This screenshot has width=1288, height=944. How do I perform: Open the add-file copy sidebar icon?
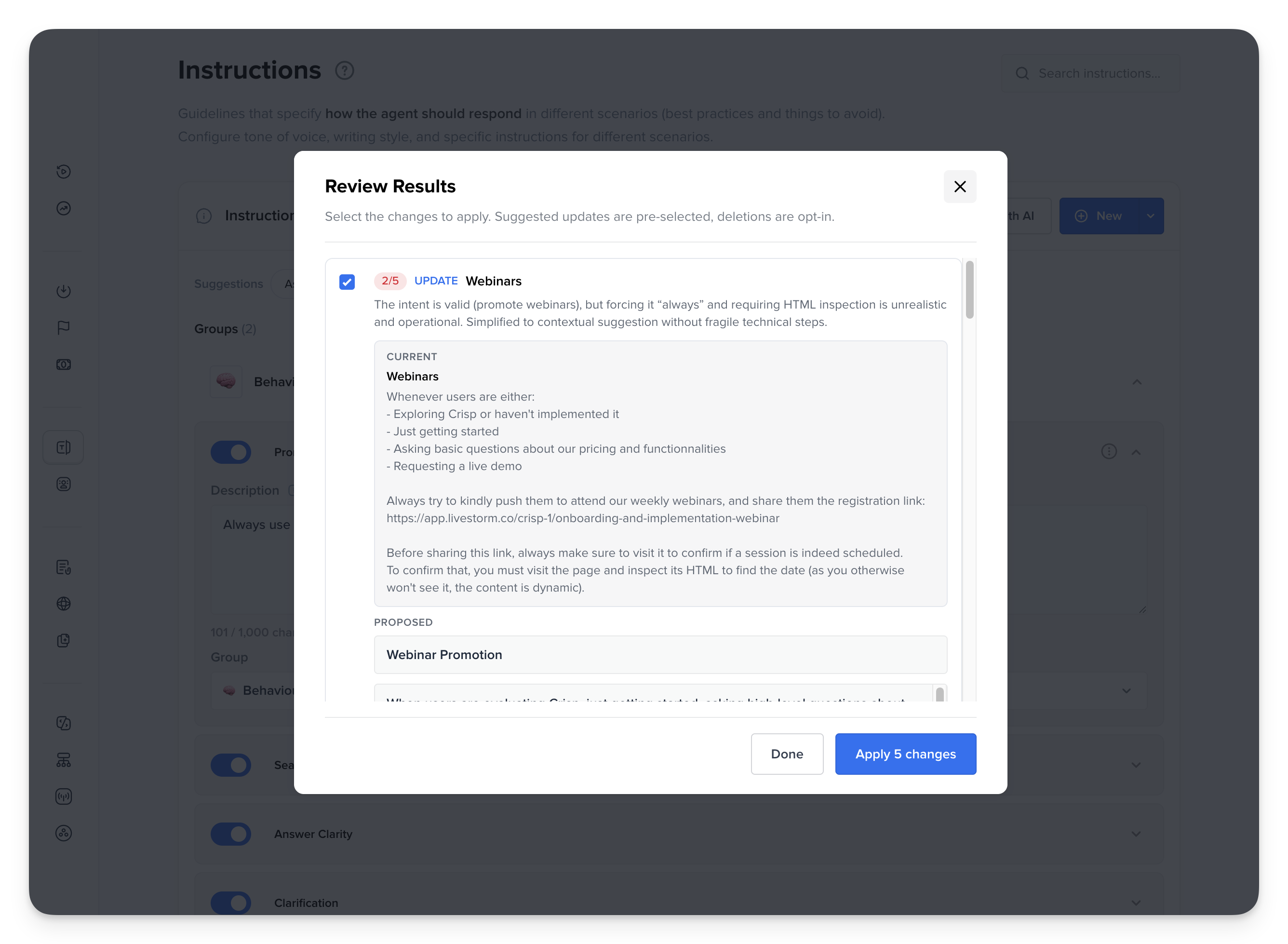64,640
